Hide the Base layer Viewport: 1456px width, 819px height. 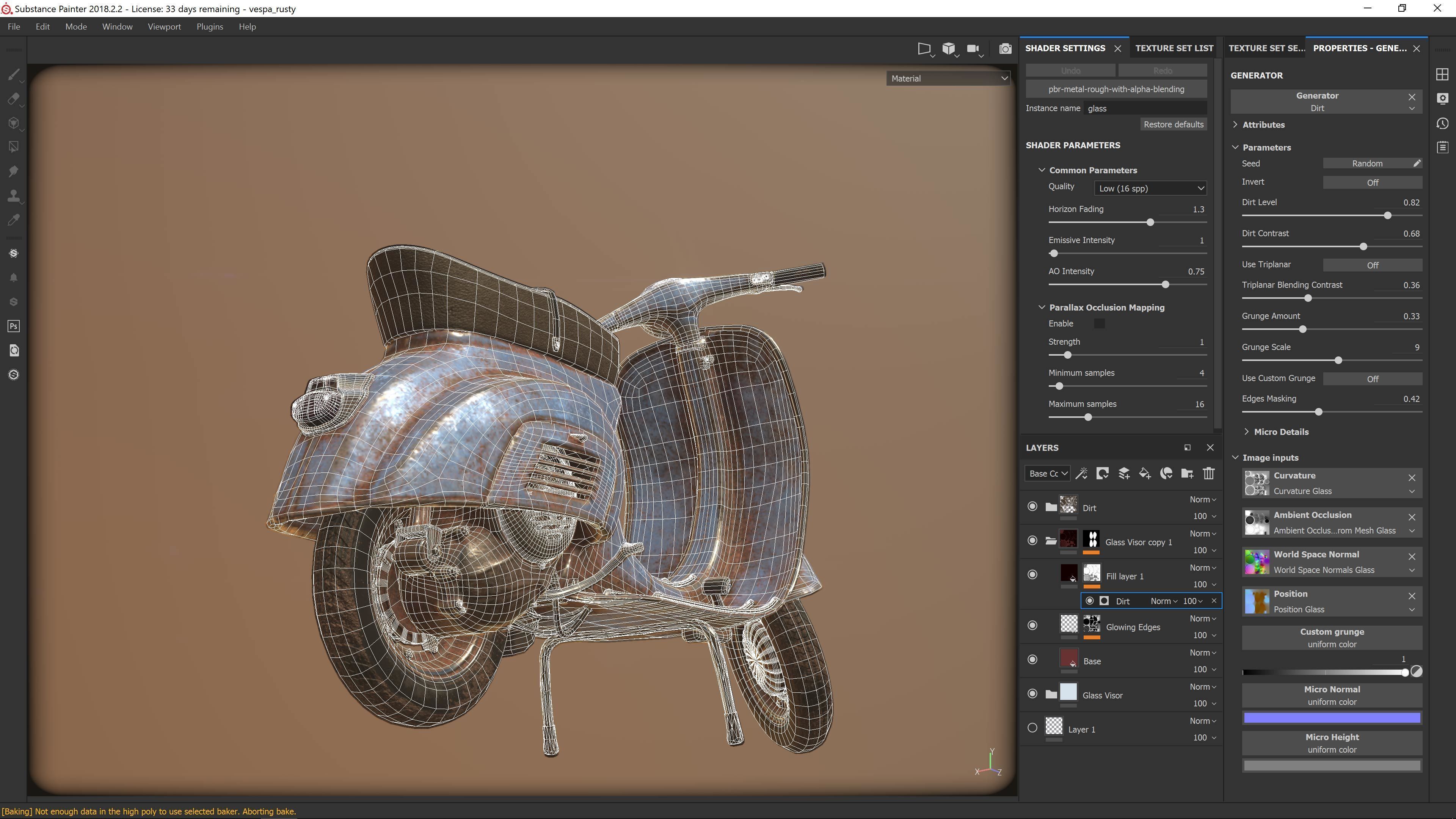[x=1032, y=660]
